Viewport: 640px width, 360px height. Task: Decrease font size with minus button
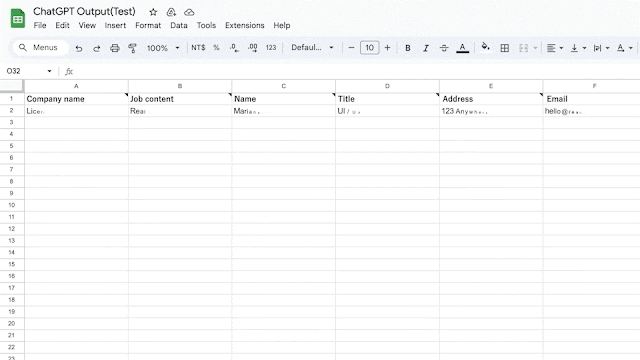click(351, 48)
